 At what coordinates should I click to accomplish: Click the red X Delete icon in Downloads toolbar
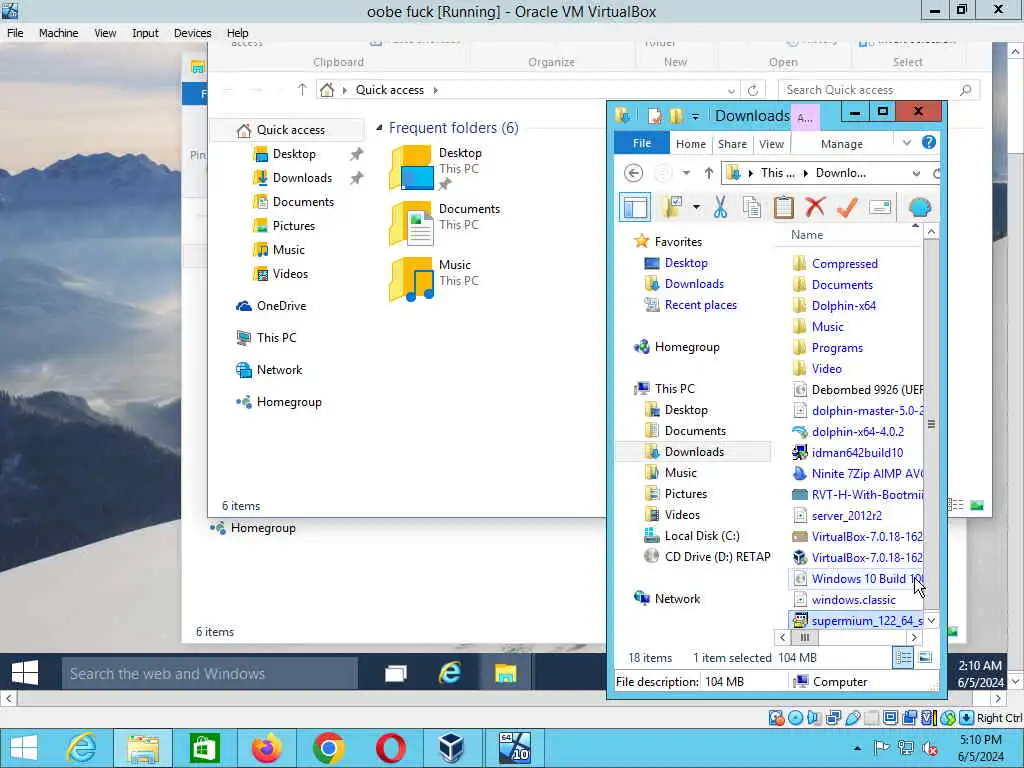point(815,207)
